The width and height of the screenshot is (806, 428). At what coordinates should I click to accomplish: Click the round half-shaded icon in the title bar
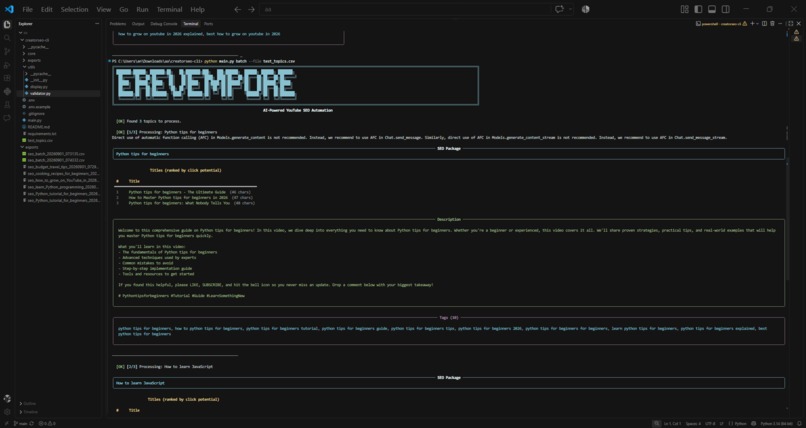click(x=585, y=9)
